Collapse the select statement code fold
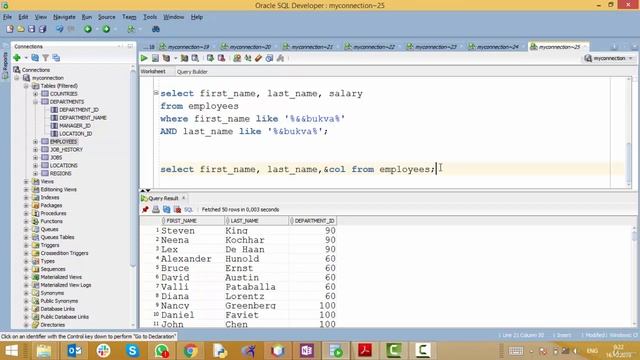Viewport: 640px width, 360px height. (x=156, y=93)
